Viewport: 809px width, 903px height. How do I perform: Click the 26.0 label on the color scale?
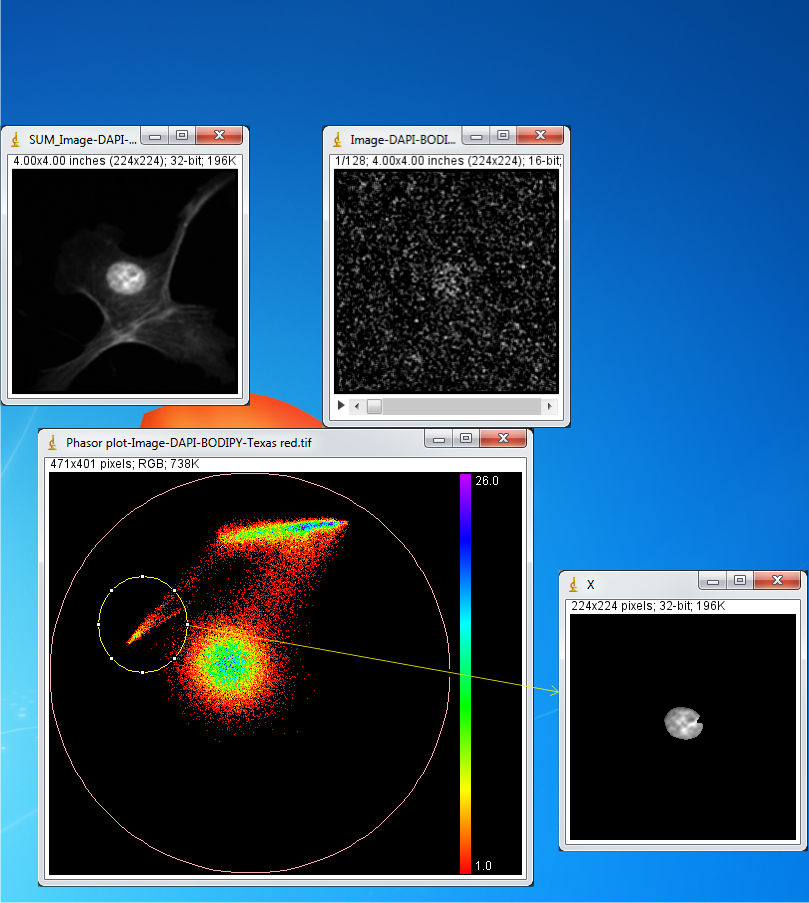click(x=487, y=481)
